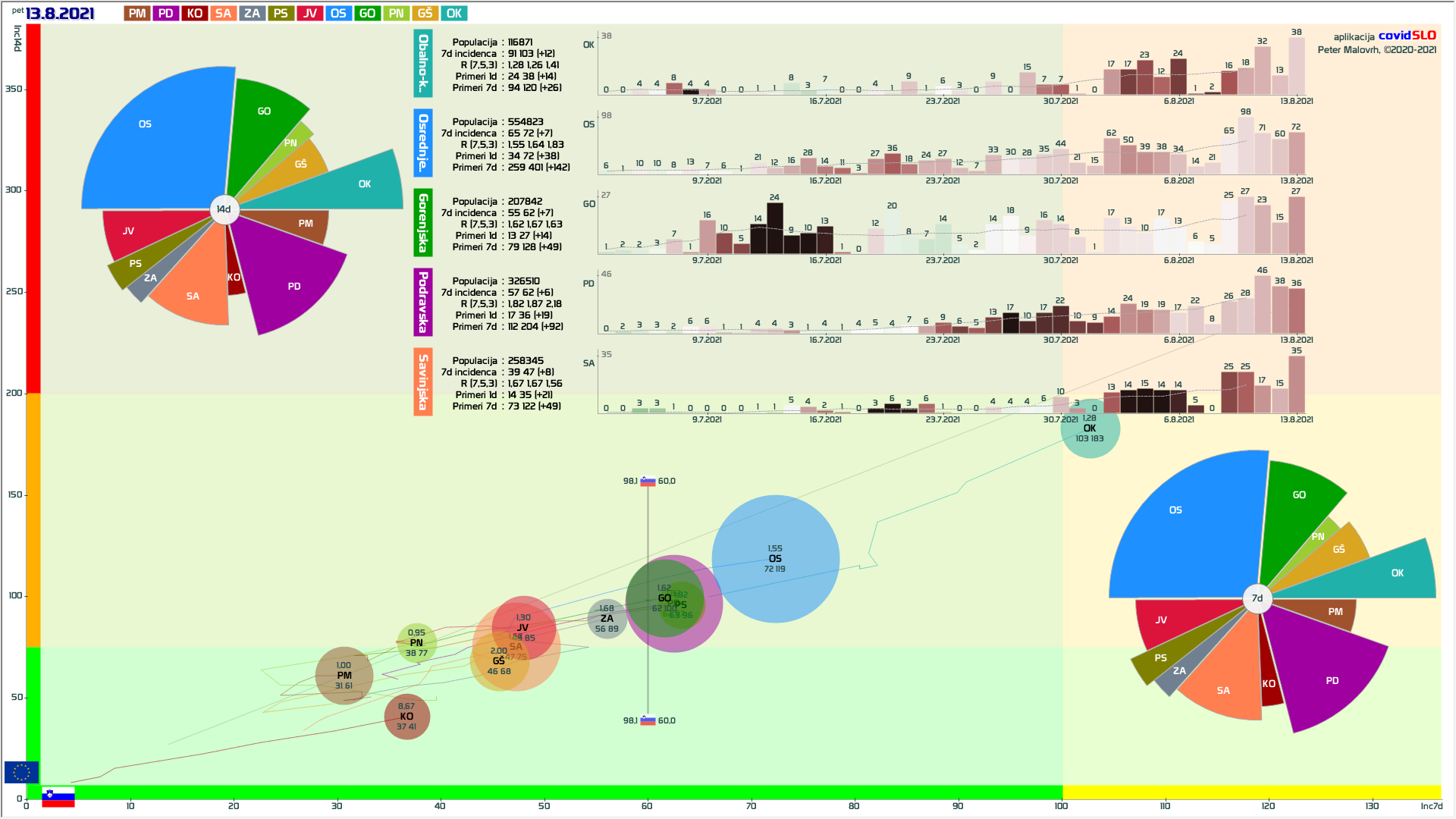Click the lower Slovenia flag marker
This screenshot has width=1456, height=819.
648,720
